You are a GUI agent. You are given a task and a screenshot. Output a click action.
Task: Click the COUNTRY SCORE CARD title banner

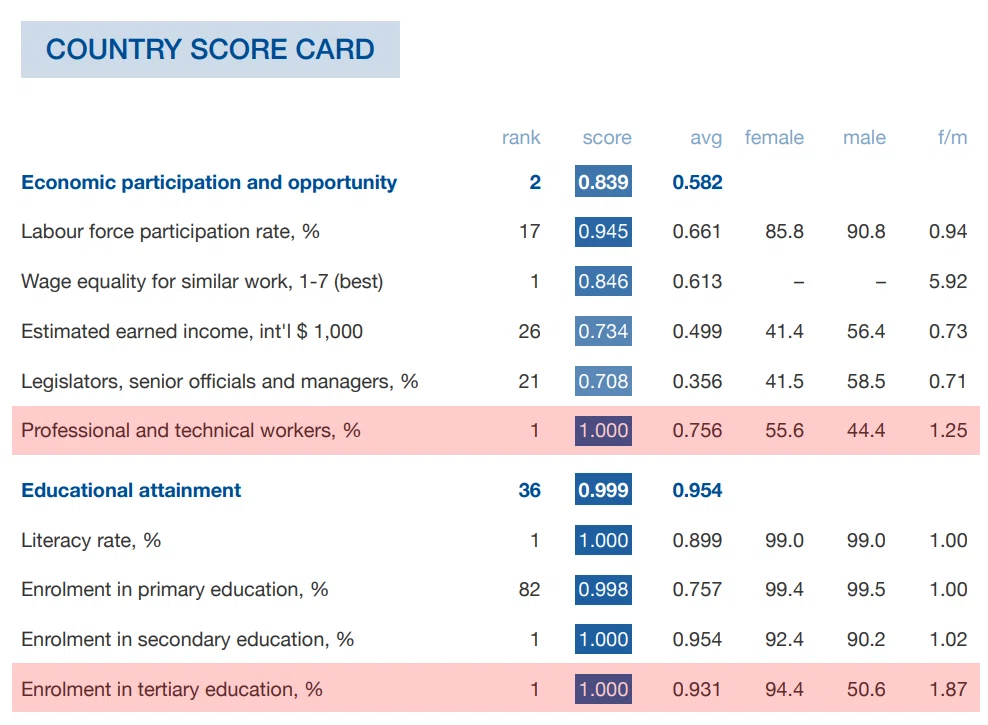coord(210,49)
